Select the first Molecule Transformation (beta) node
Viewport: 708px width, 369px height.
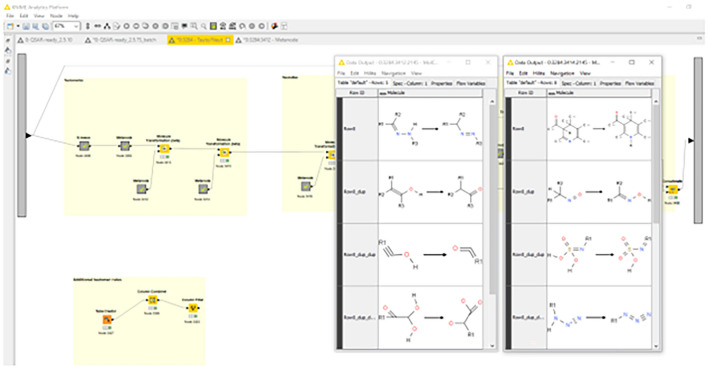click(x=164, y=149)
